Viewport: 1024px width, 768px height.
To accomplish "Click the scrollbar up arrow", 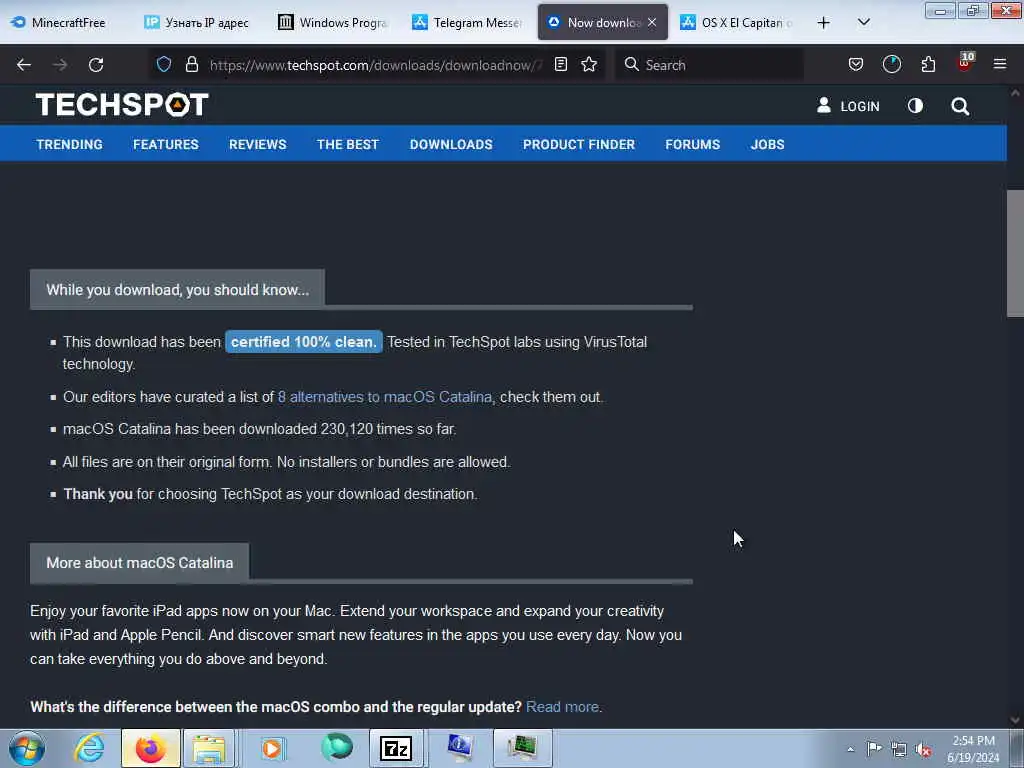I will click(x=1015, y=93).
